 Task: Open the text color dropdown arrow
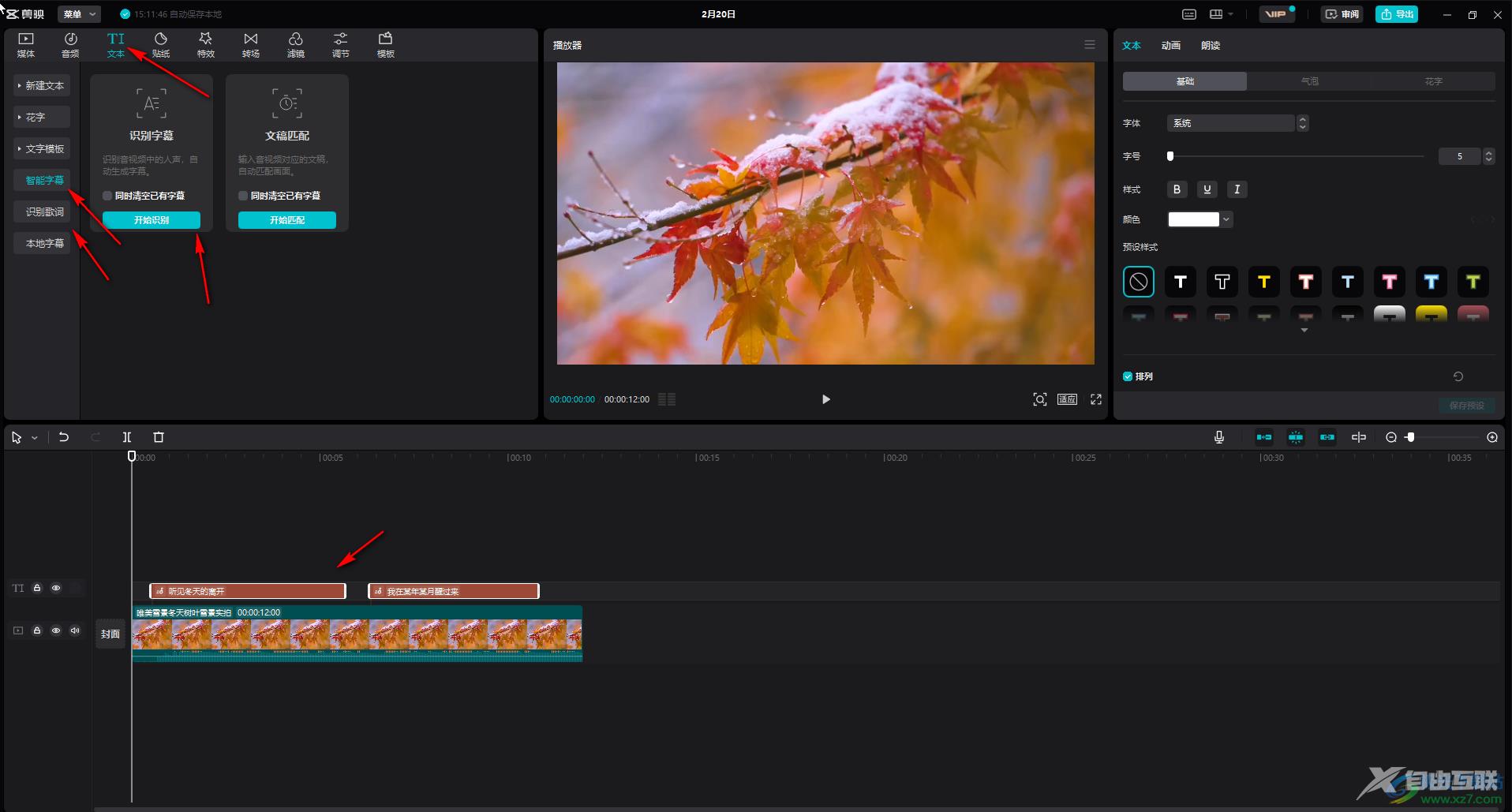1226,219
